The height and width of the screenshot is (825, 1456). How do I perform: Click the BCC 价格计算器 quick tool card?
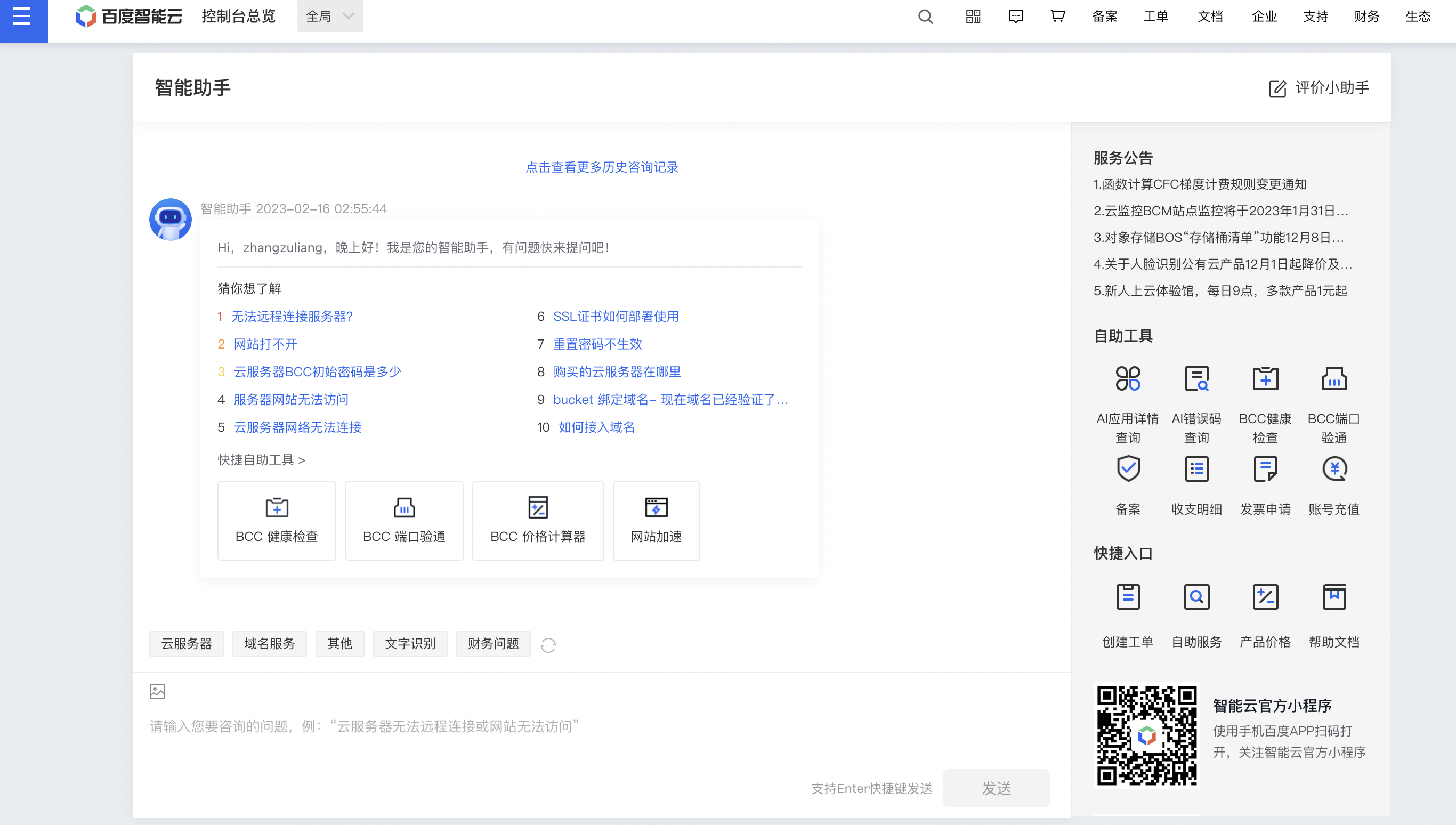(538, 521)
